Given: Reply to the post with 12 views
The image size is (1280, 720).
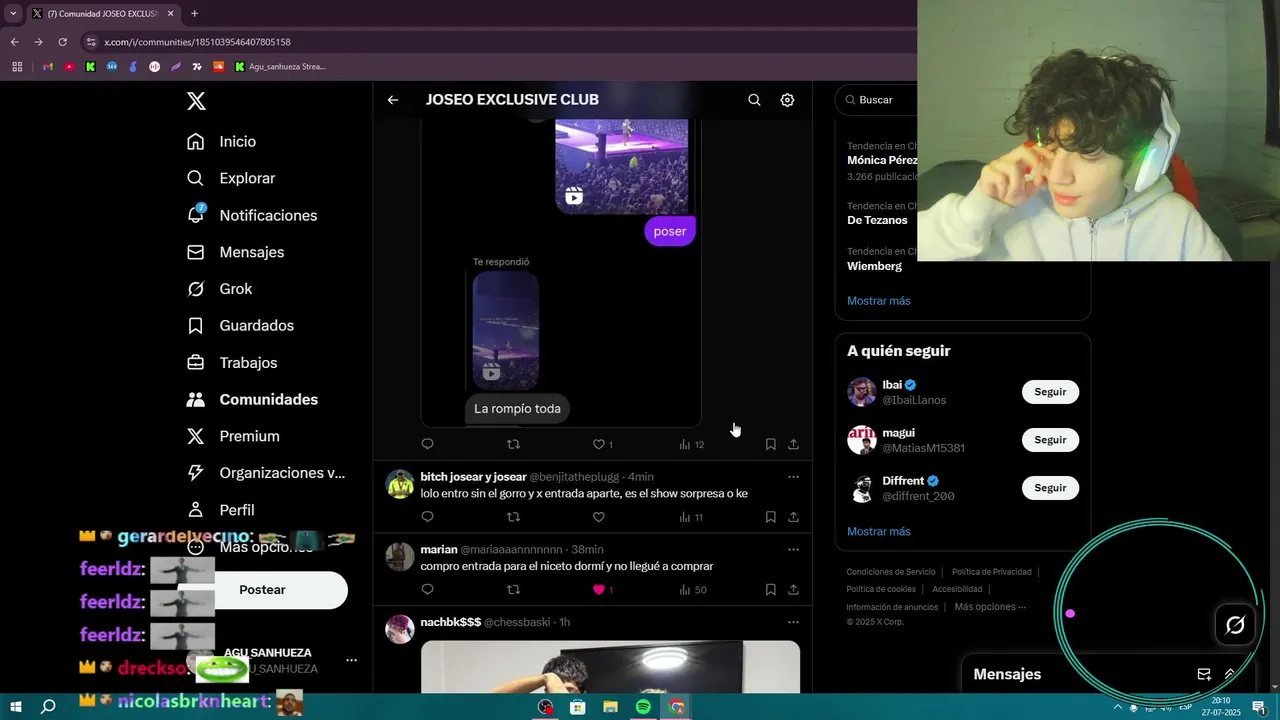Looking at the screenshot, I should pos(427,444).
